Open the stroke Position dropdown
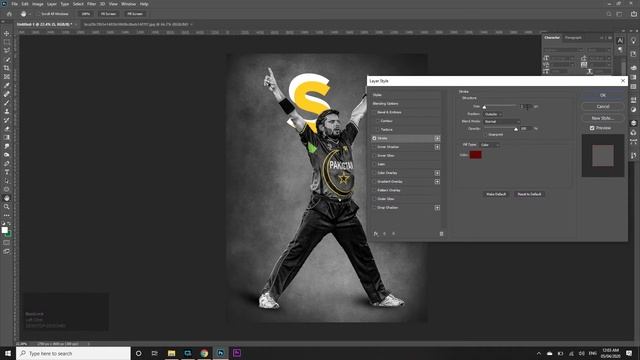The width and height of the screenshot is (640, 360). click(493, 114)
